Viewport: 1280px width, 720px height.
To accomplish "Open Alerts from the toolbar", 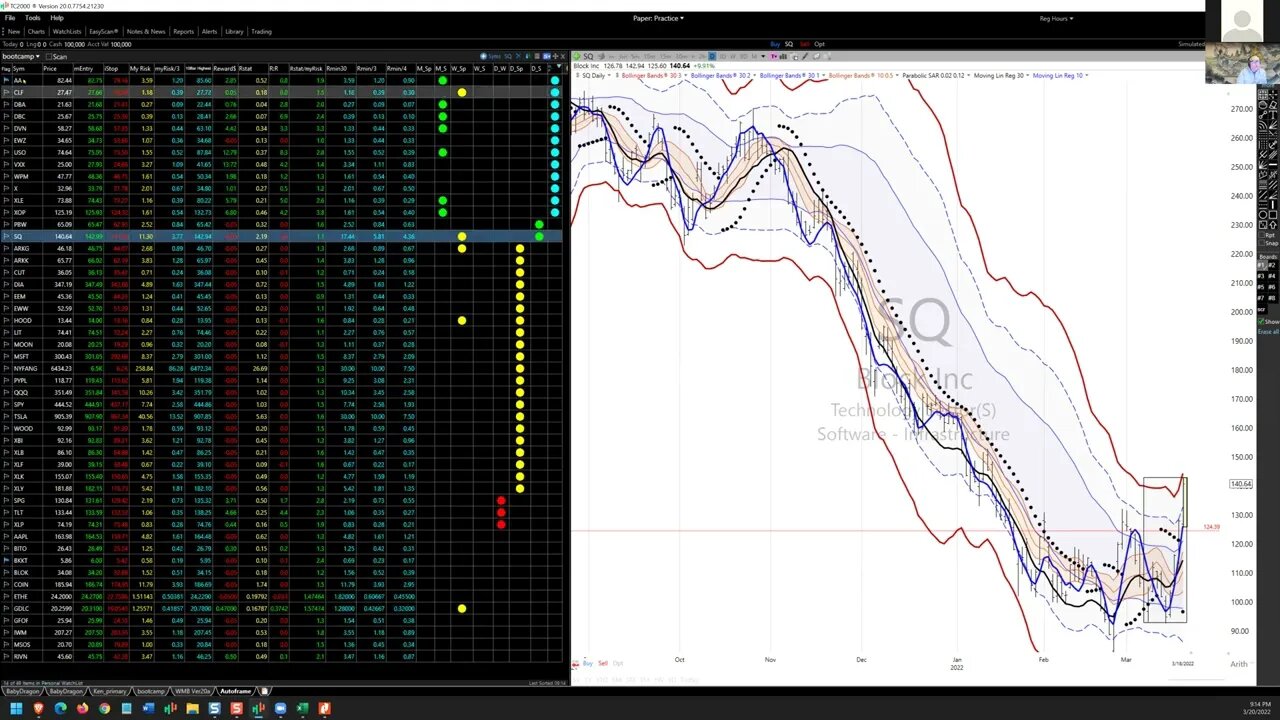I will click(209, 31).
